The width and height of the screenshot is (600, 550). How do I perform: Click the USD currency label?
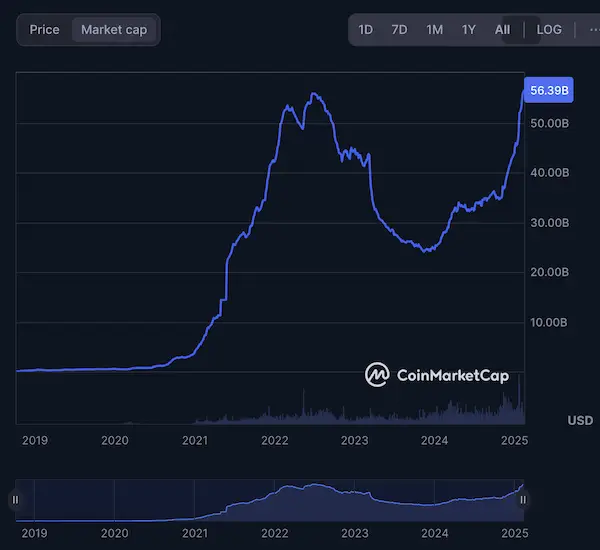click(x=580, y=421)
